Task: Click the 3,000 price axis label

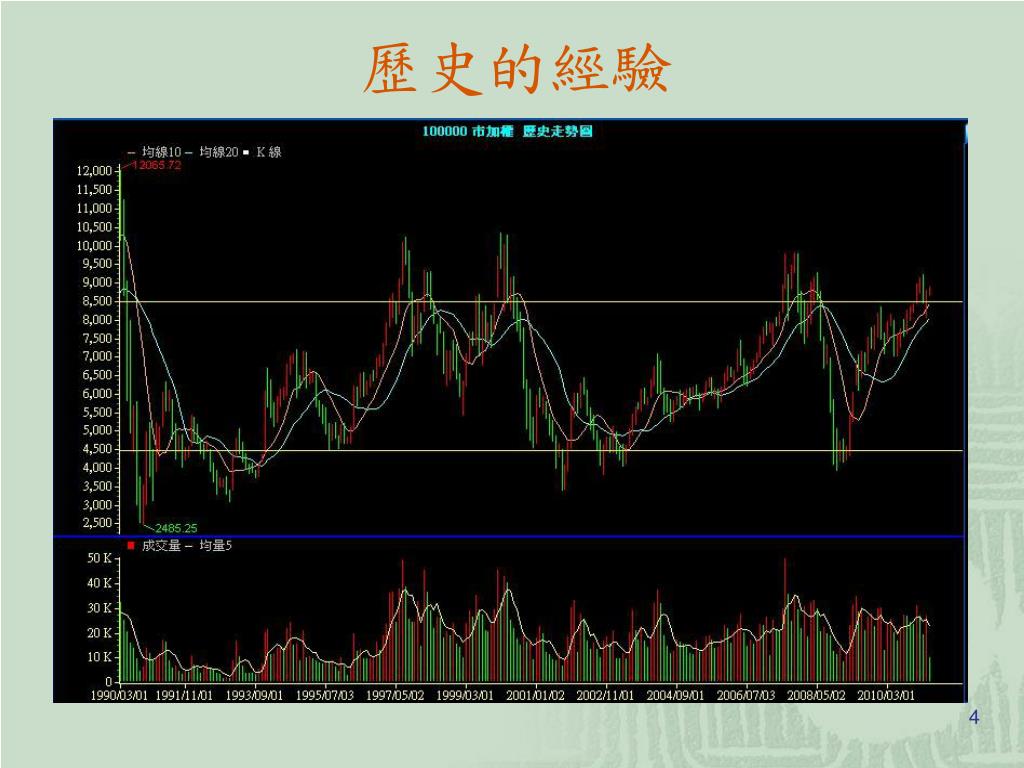Action: [97, 505]
